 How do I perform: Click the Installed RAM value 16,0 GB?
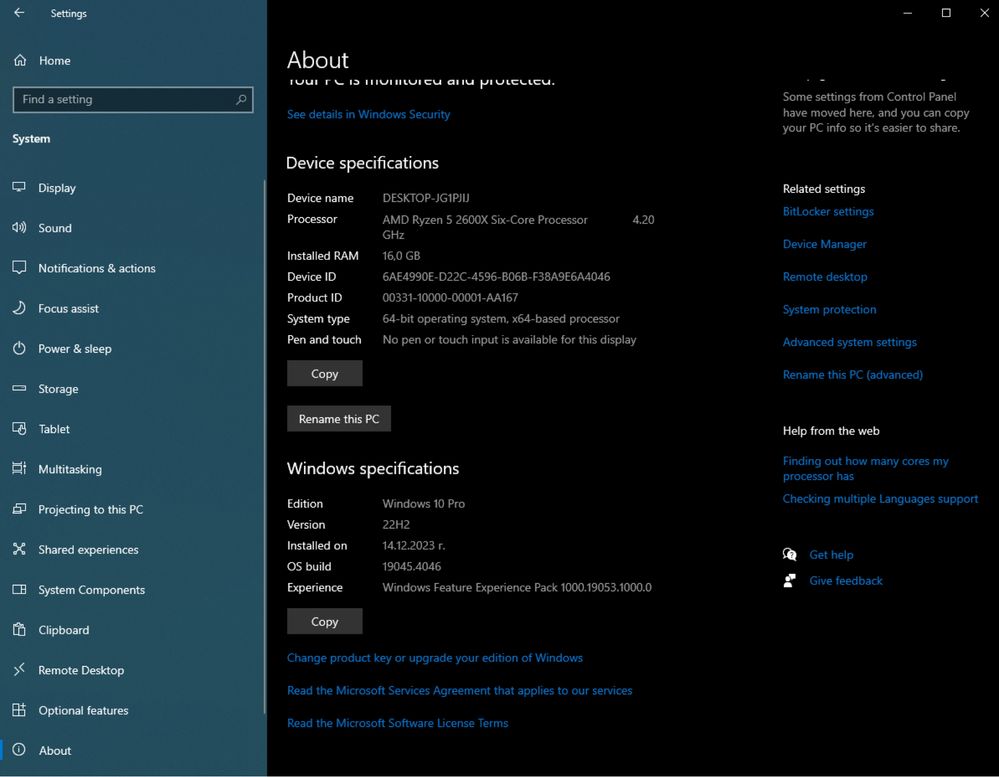tap(401, 255)
